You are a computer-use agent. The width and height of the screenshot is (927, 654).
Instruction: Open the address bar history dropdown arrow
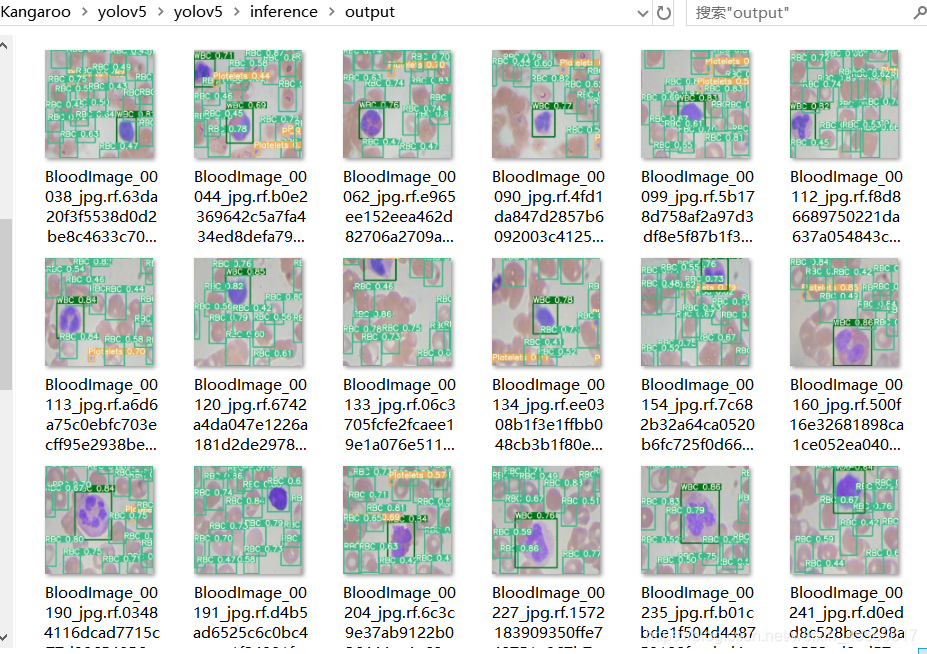tap(643, 13)
